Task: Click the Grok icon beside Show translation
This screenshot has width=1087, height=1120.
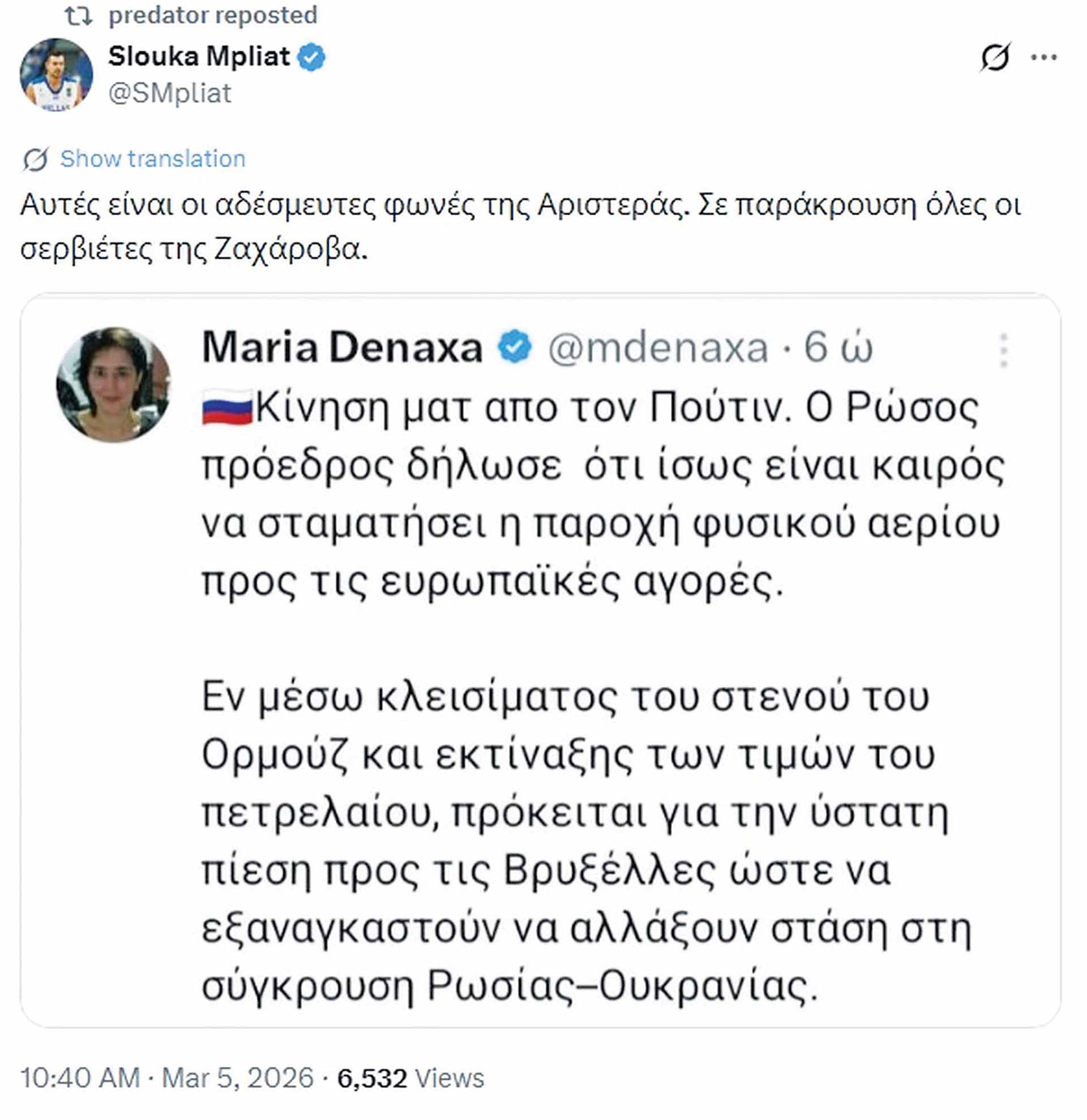Action: tap(36, 159)
